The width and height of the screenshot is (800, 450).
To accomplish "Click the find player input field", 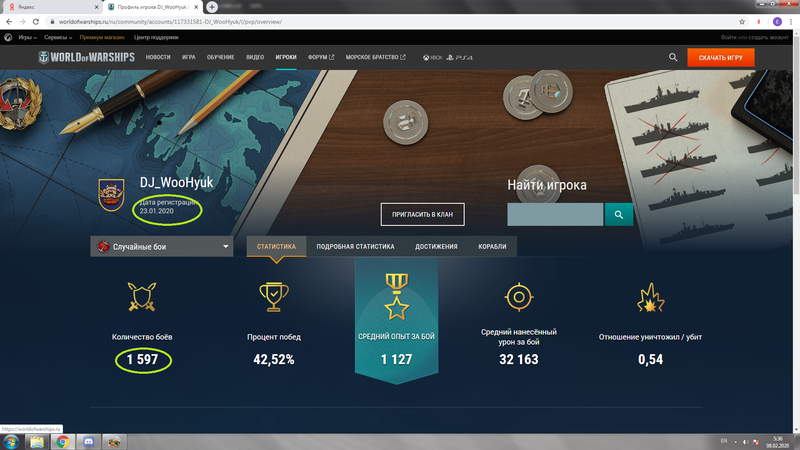I will tap(555, 214).
